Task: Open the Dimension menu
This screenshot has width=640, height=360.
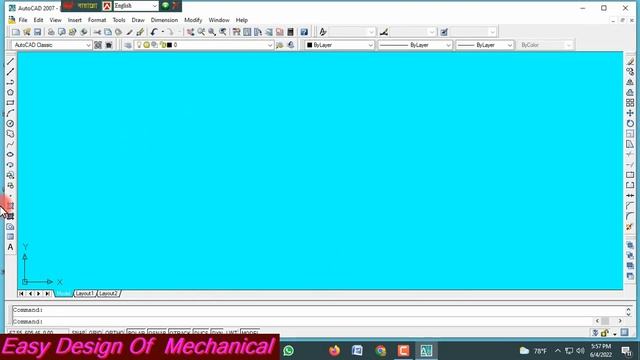Action: [x=164, y=20]
